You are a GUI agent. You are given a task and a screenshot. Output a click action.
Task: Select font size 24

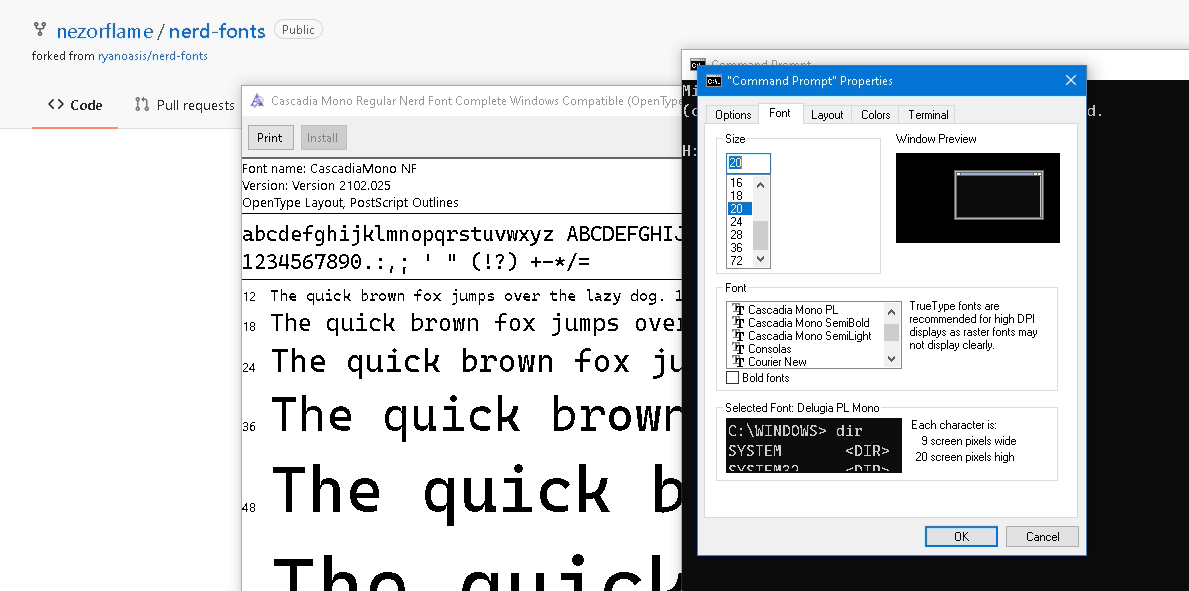(x=739, y=222)
